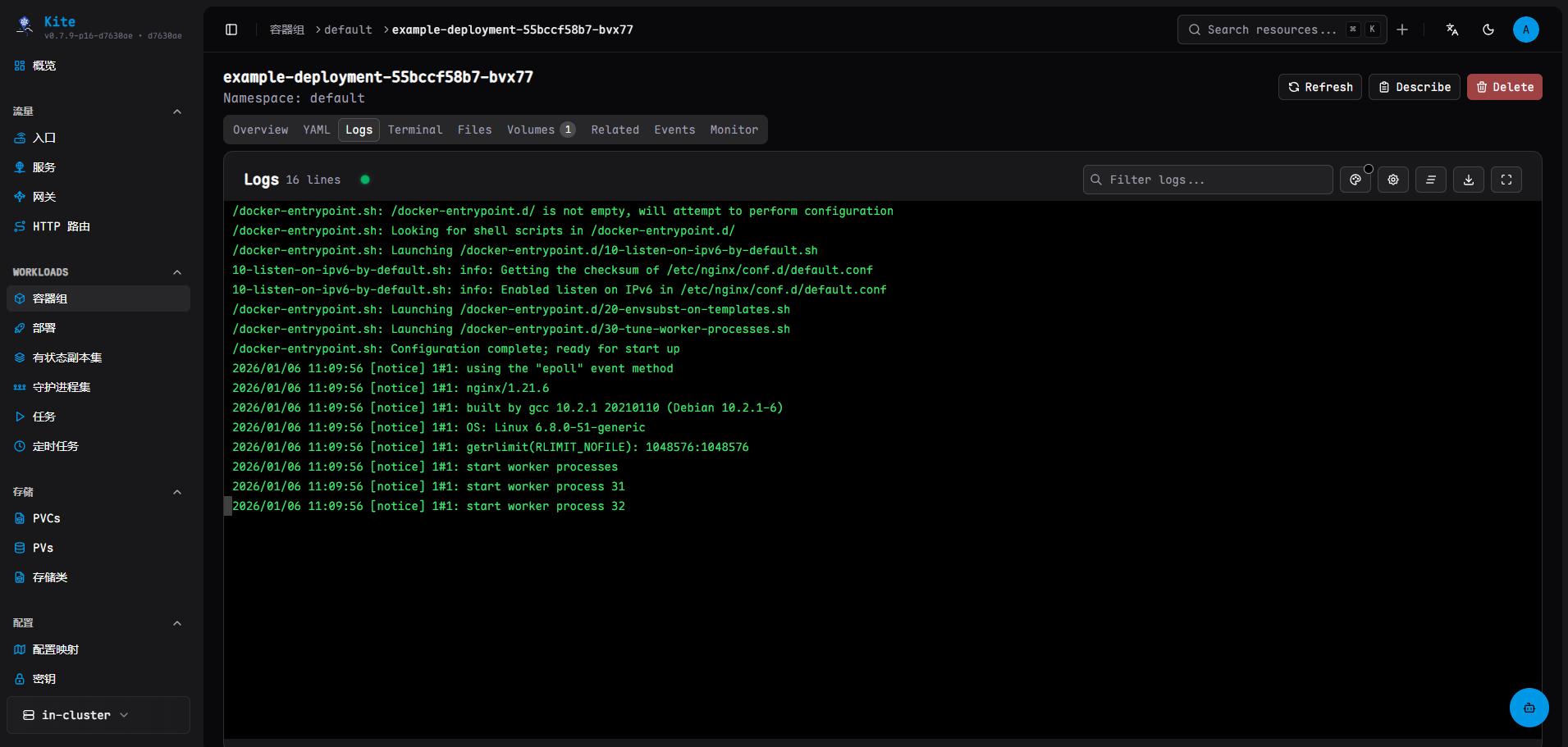
Task: Focus the Filter logs input field
Action: (1214, 180)
